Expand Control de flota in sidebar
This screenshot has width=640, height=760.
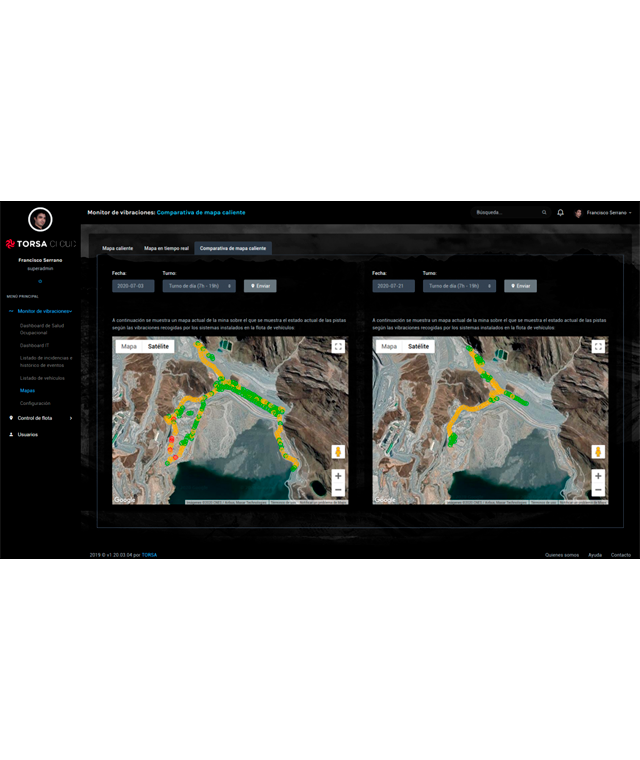(40, 418)
